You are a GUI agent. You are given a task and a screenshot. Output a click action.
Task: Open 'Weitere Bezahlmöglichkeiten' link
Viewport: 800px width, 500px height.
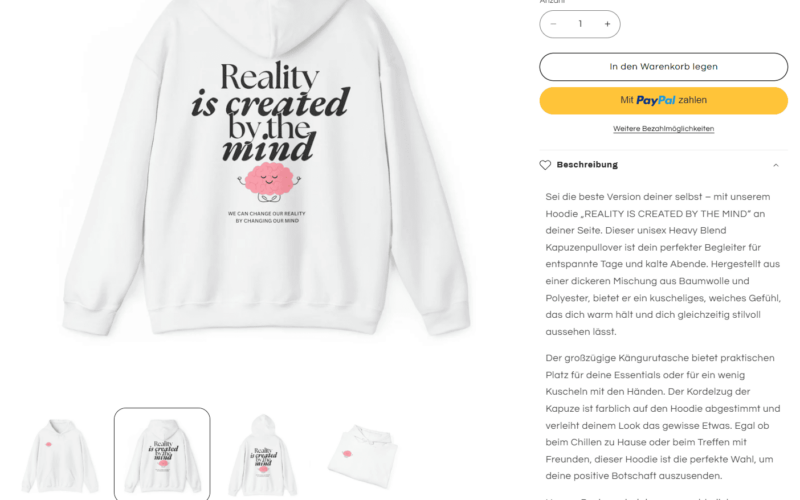[x=663, y=129]
